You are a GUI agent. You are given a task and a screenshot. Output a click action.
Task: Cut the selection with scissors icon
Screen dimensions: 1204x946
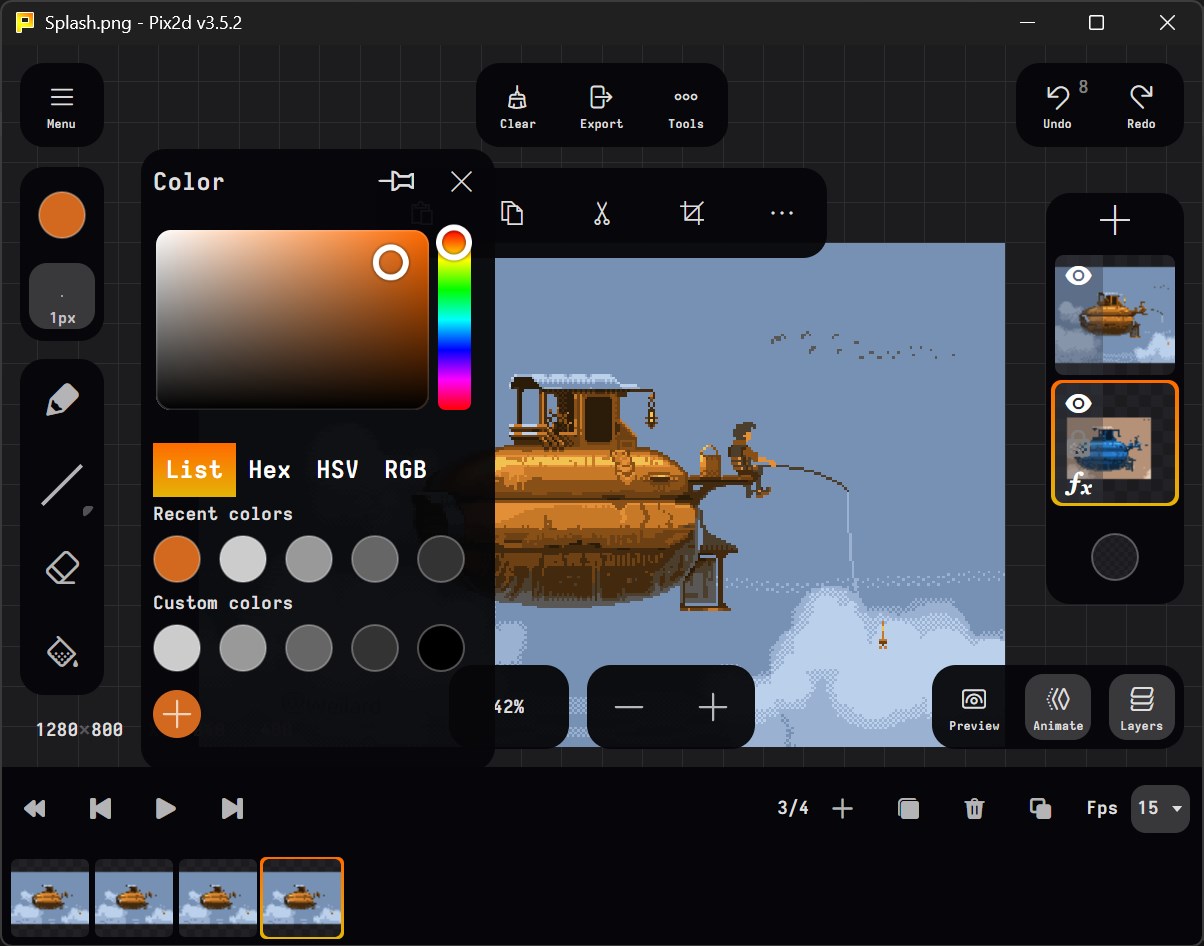pos(601,213)
